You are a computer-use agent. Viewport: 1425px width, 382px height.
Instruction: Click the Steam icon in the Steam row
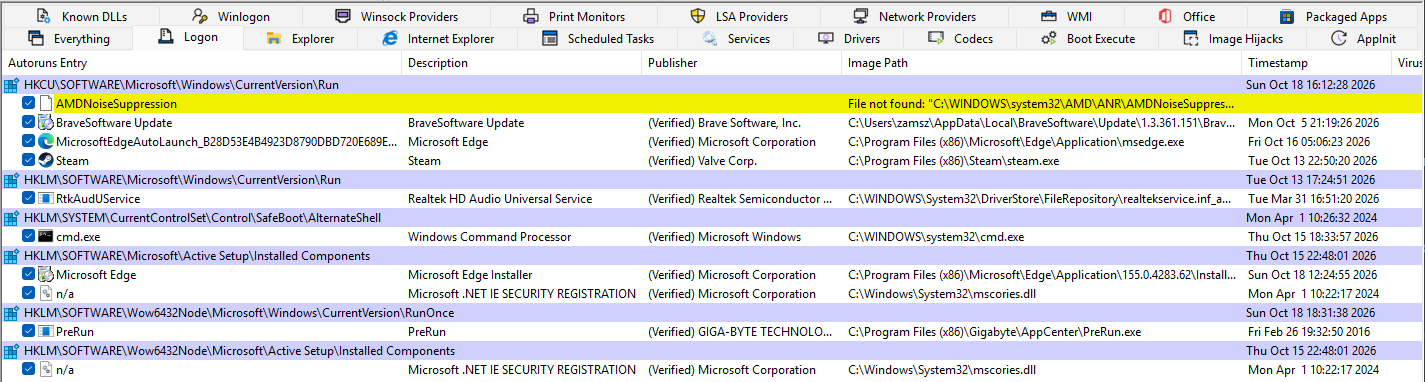point(46,161)
